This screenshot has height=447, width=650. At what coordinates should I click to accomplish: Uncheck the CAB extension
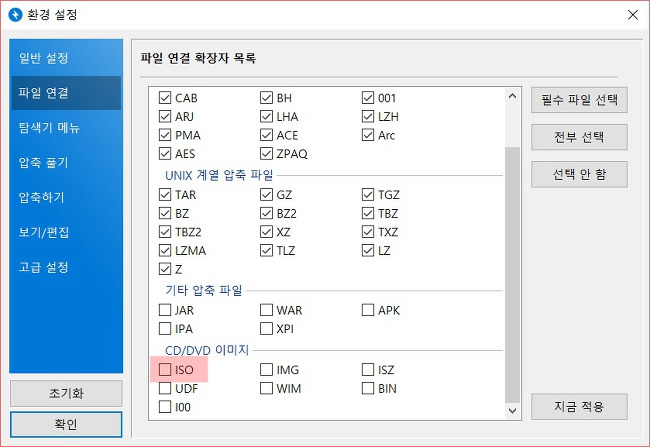click(165, 98)
